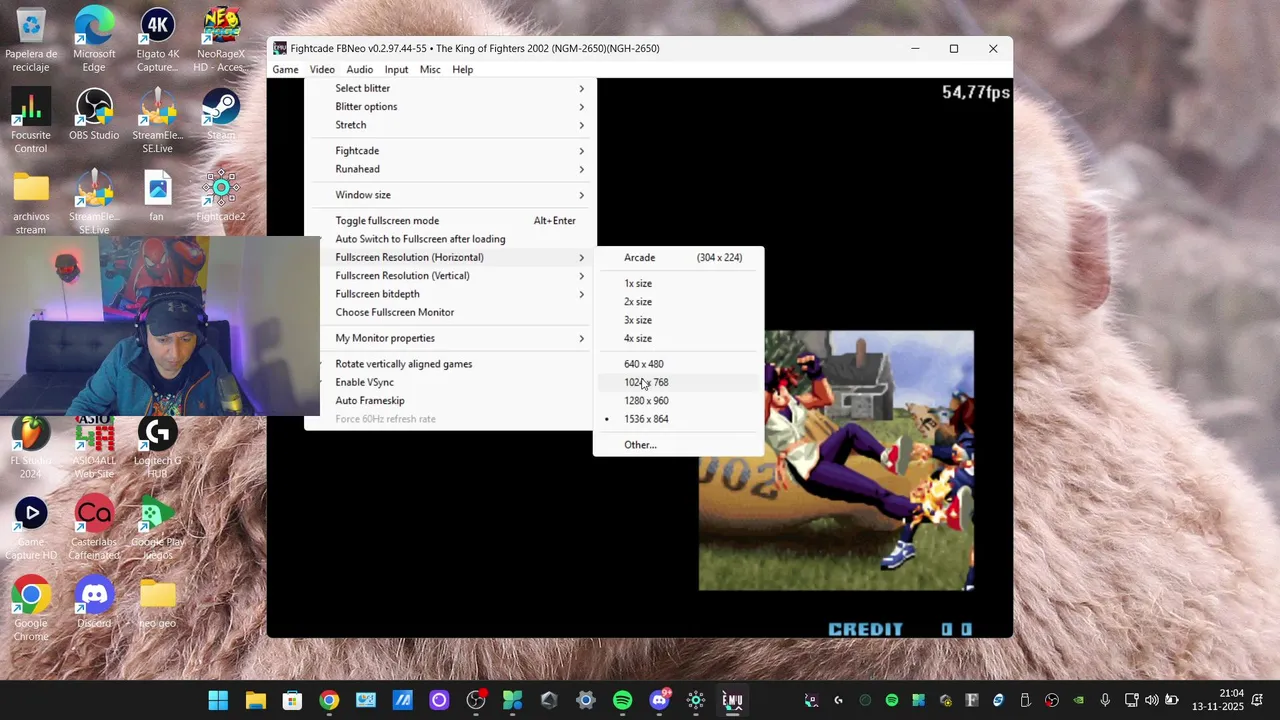Open ASIO4ALL Web Site shortcut

coord(94,447)
